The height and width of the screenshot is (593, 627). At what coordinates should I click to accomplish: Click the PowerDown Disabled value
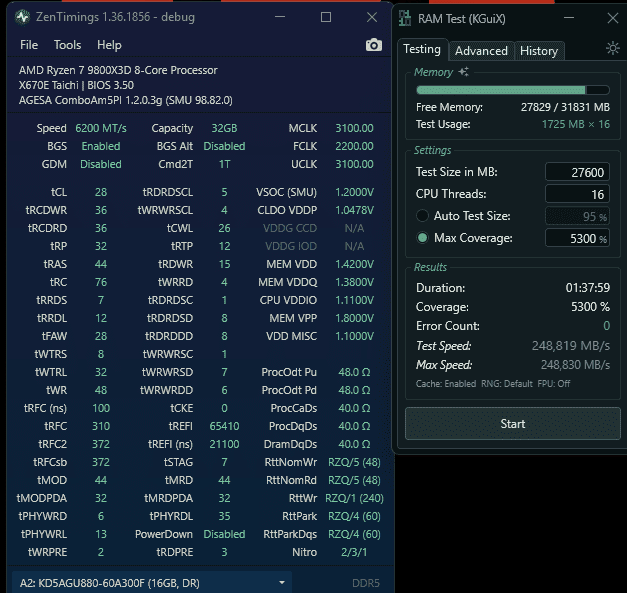coord(224,534)
